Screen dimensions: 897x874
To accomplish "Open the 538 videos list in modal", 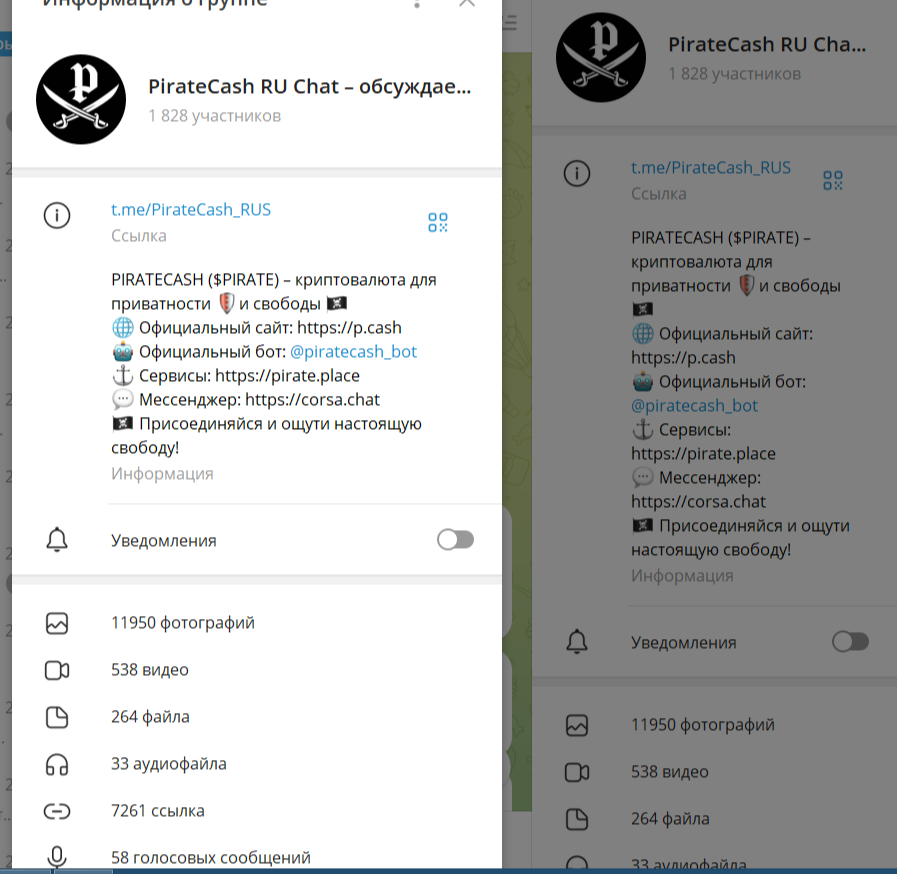I will pos(256,670).
